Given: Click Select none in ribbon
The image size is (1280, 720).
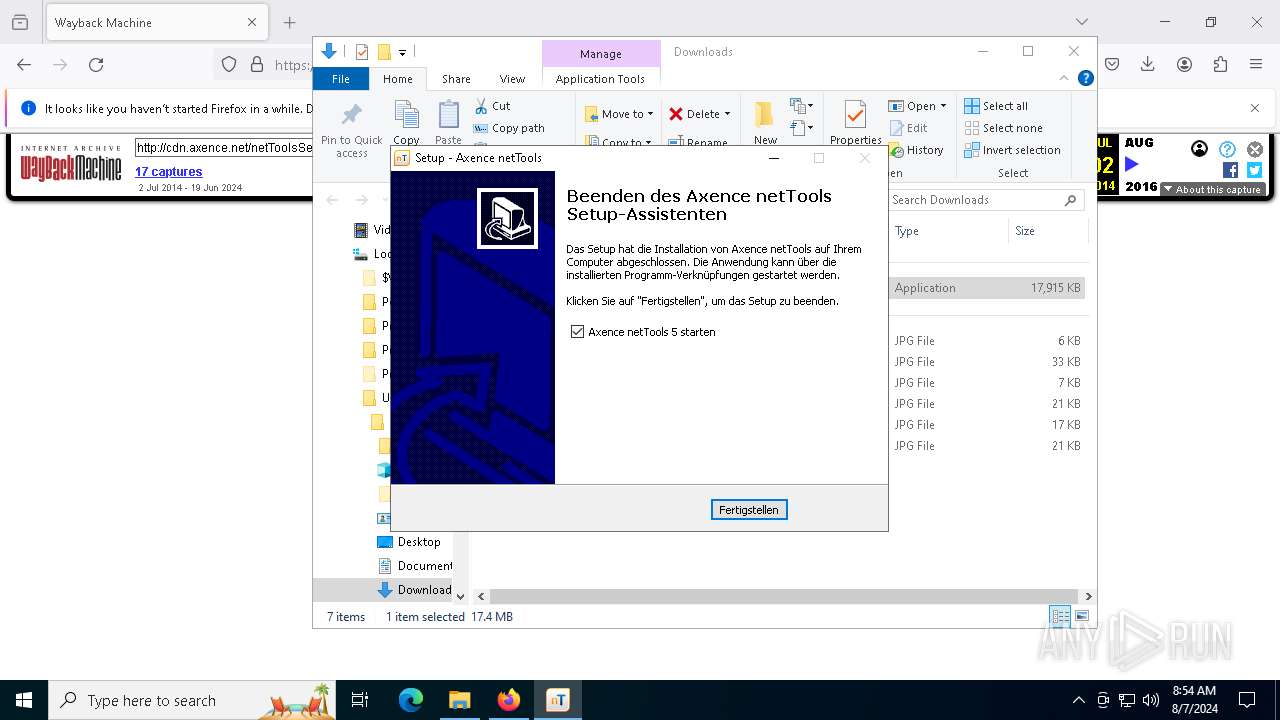Looking at the screenshot, I should (1003, 128).
